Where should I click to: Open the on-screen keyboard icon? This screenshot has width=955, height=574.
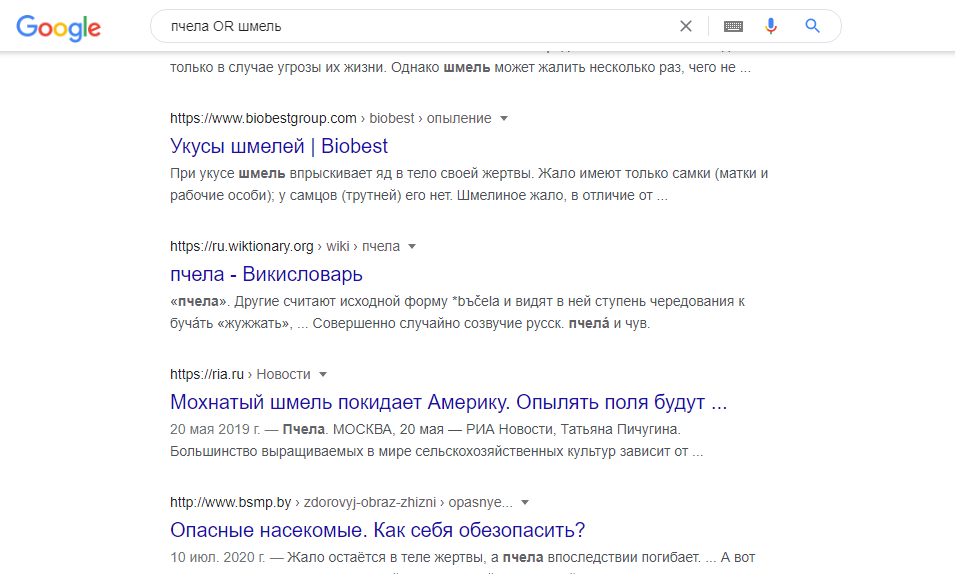(x=733, y=26)
